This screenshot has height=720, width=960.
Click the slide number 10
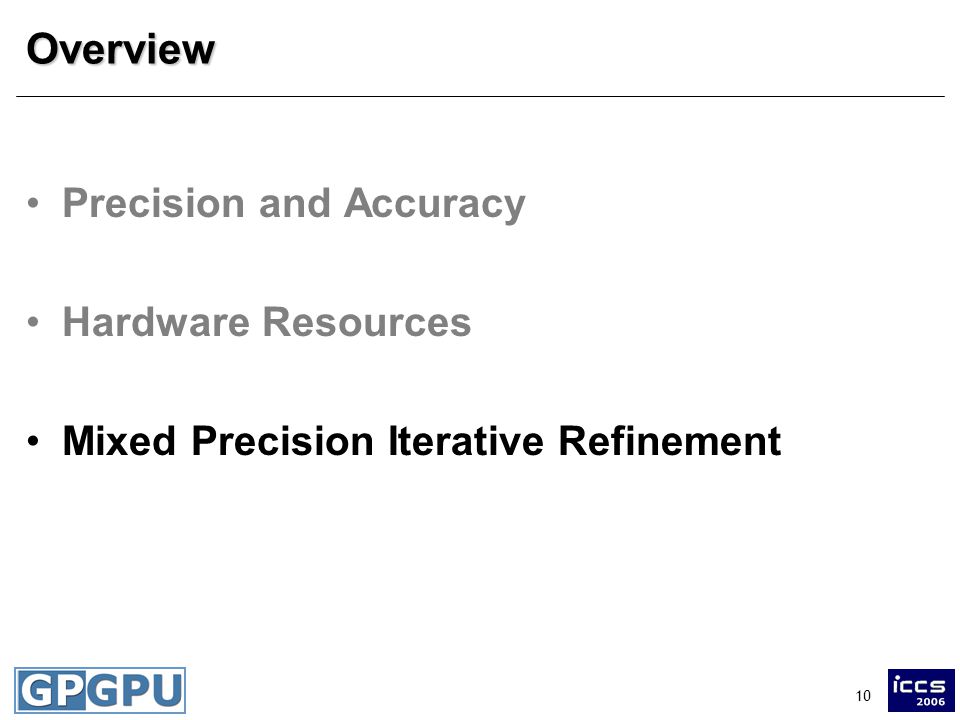tap(863, 696)
